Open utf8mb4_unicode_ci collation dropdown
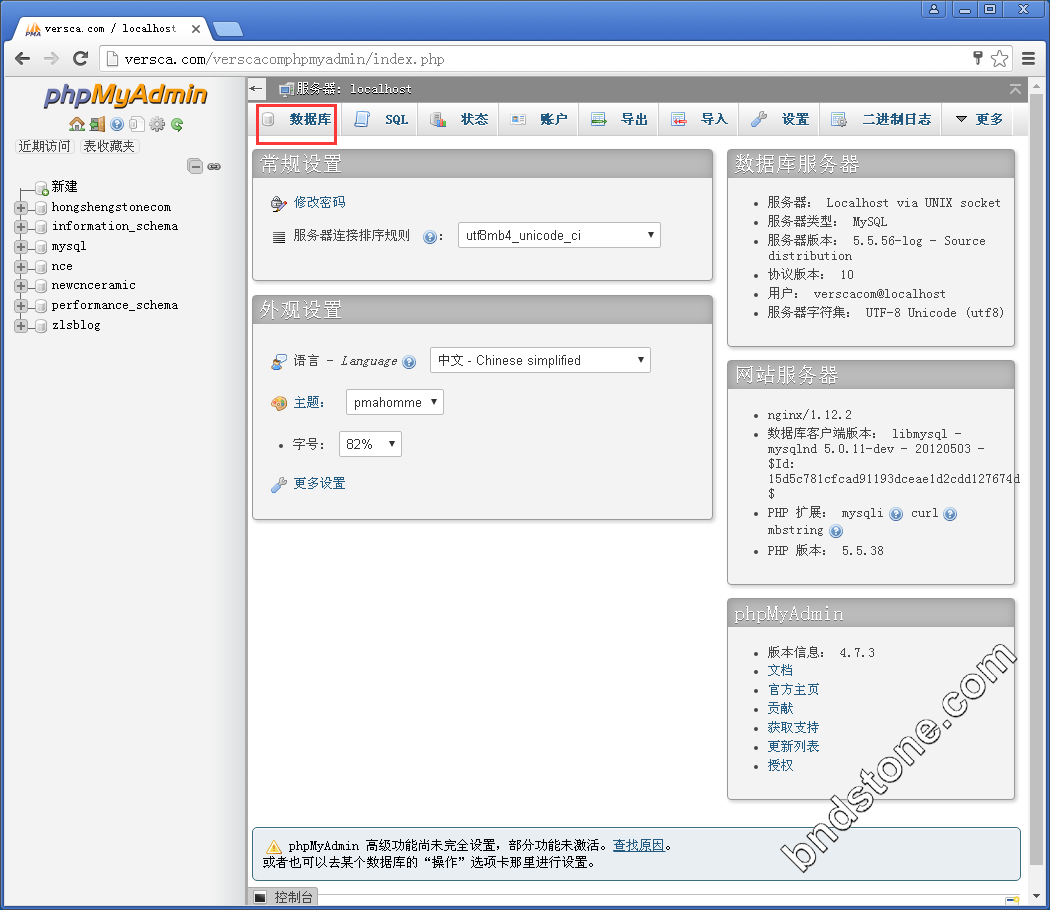Image resolution: width=1050 pixels, height=910 pixels. click(x=559, y=235)
